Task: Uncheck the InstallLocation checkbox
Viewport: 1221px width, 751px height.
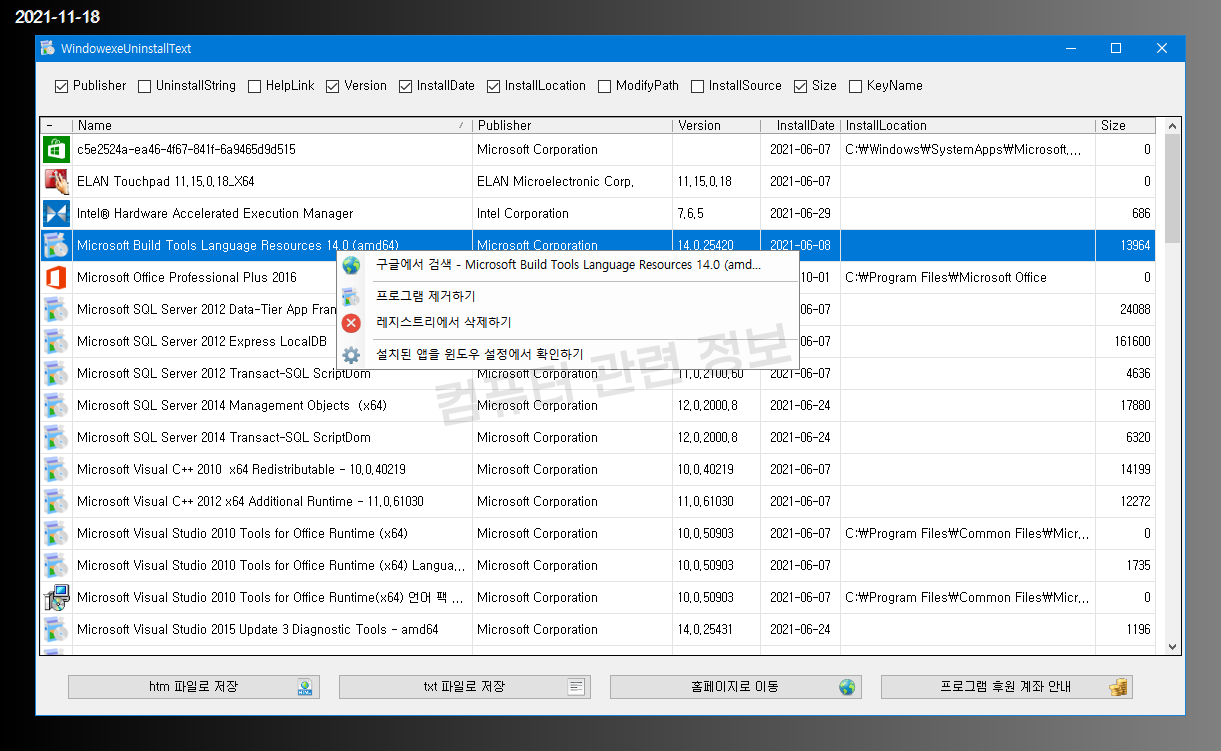Action: 493,86
